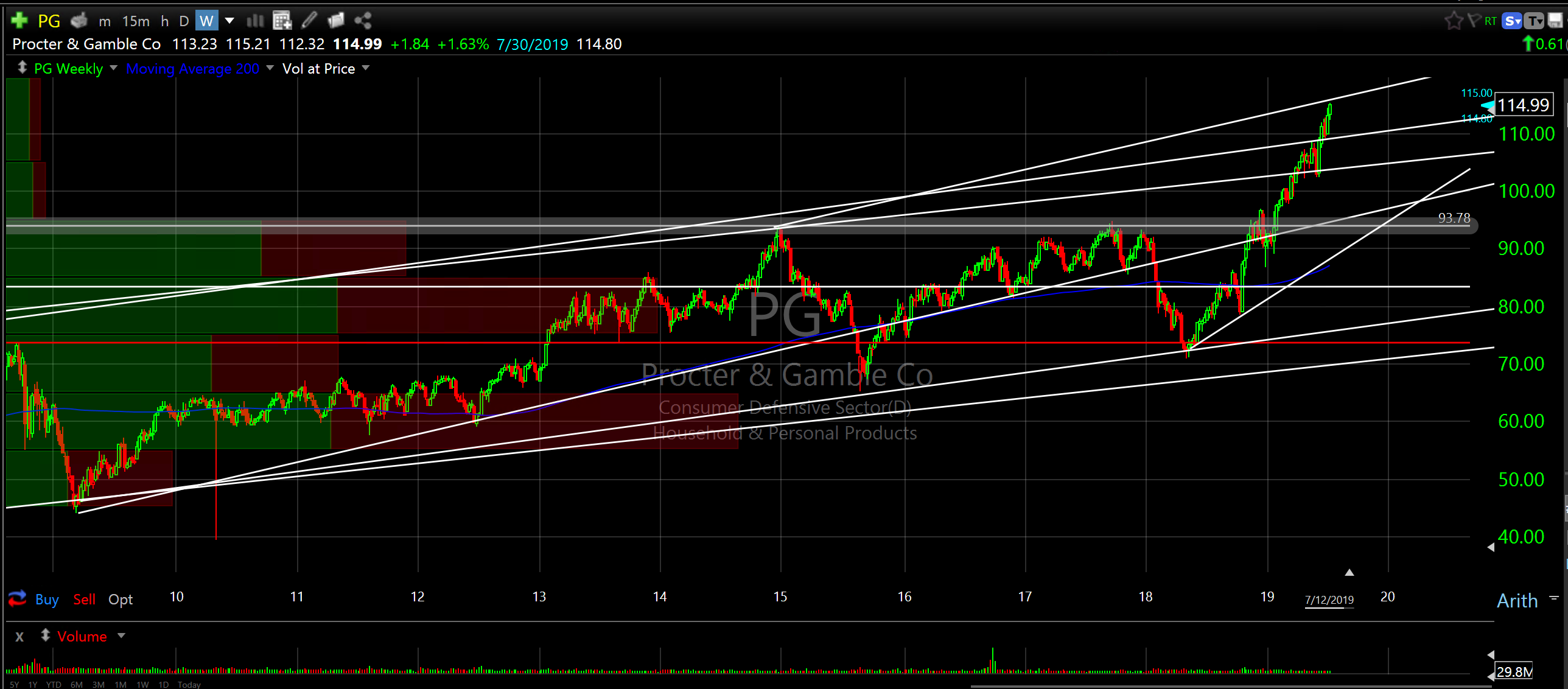Select the pencil drawing tools icon
This screenshot has height=689, width=1568.
tap(309, 21)
